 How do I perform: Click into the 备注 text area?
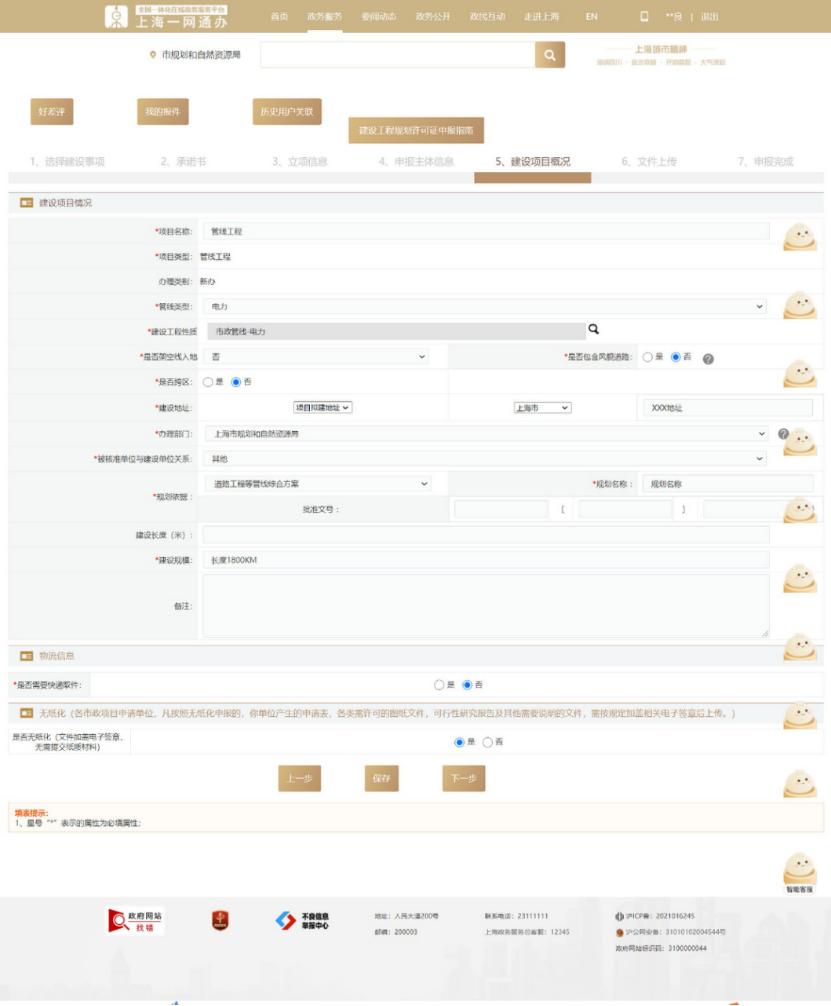pyautogui.click(x=485, y=606)
